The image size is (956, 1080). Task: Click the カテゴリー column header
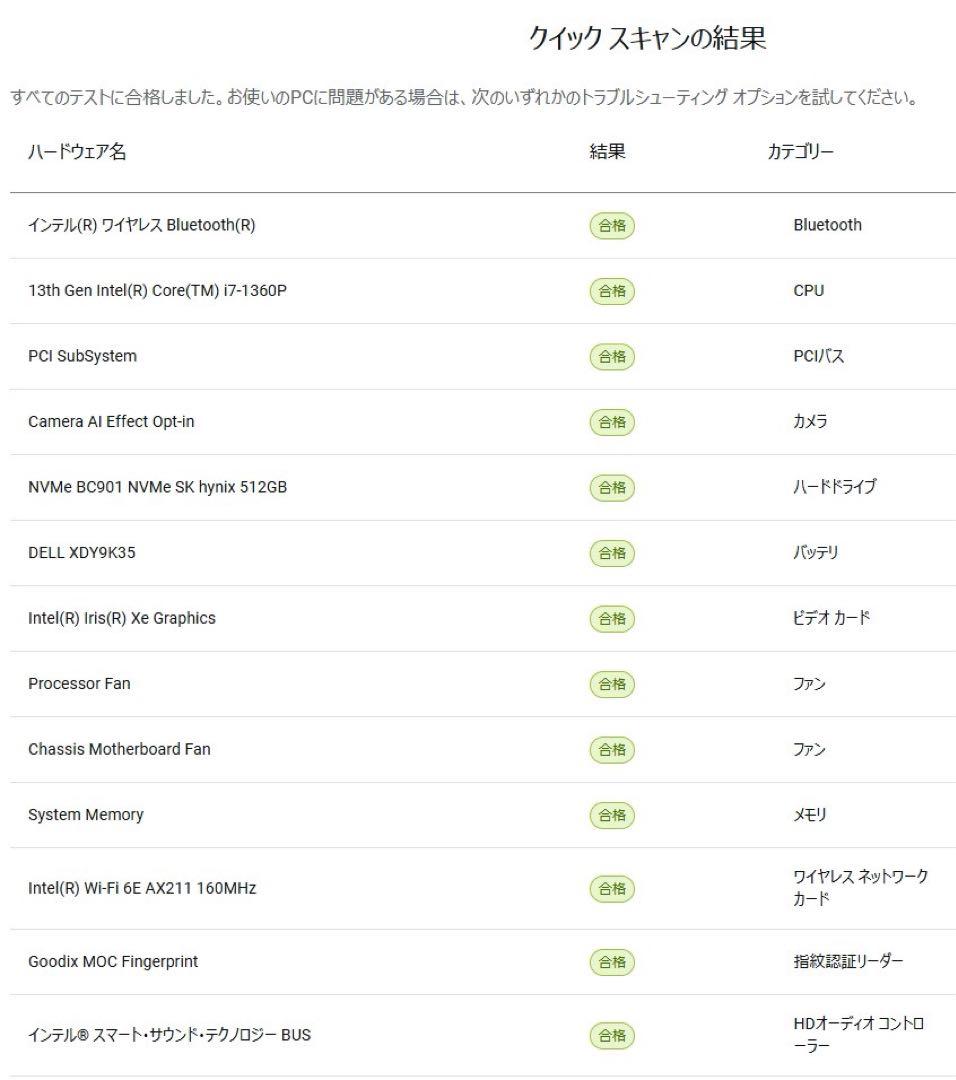pyautogui.click(x=800, y=152)
